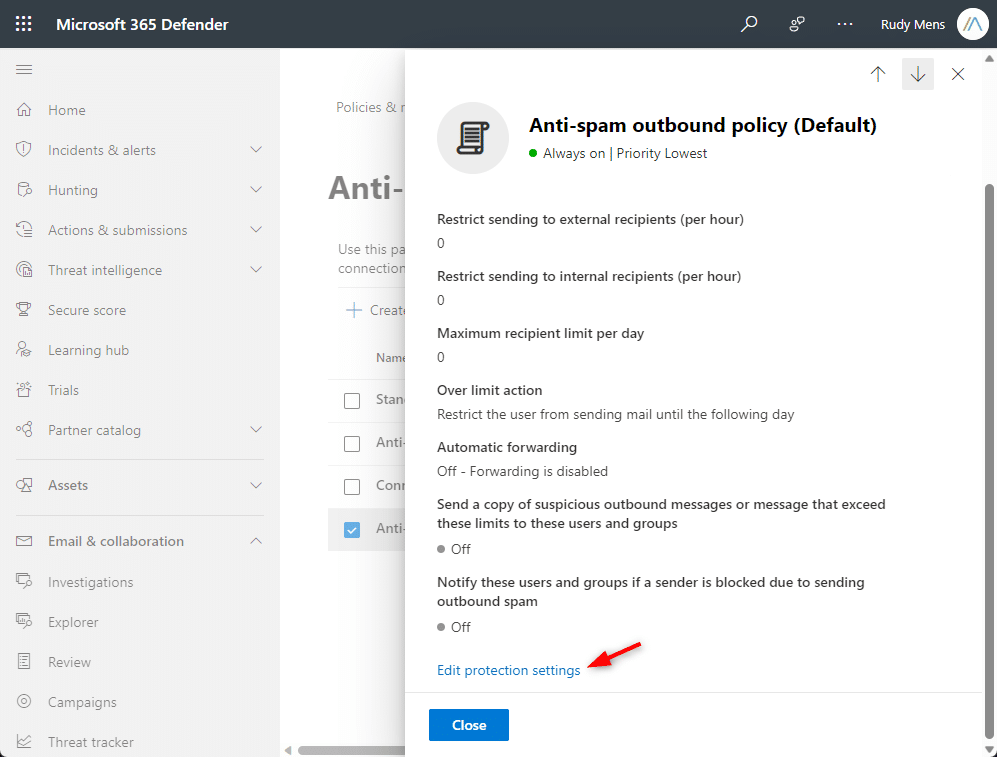Open Campaigns in navigation
The height and width of the screenshot is (757, 997).
(x=83, y=702)
